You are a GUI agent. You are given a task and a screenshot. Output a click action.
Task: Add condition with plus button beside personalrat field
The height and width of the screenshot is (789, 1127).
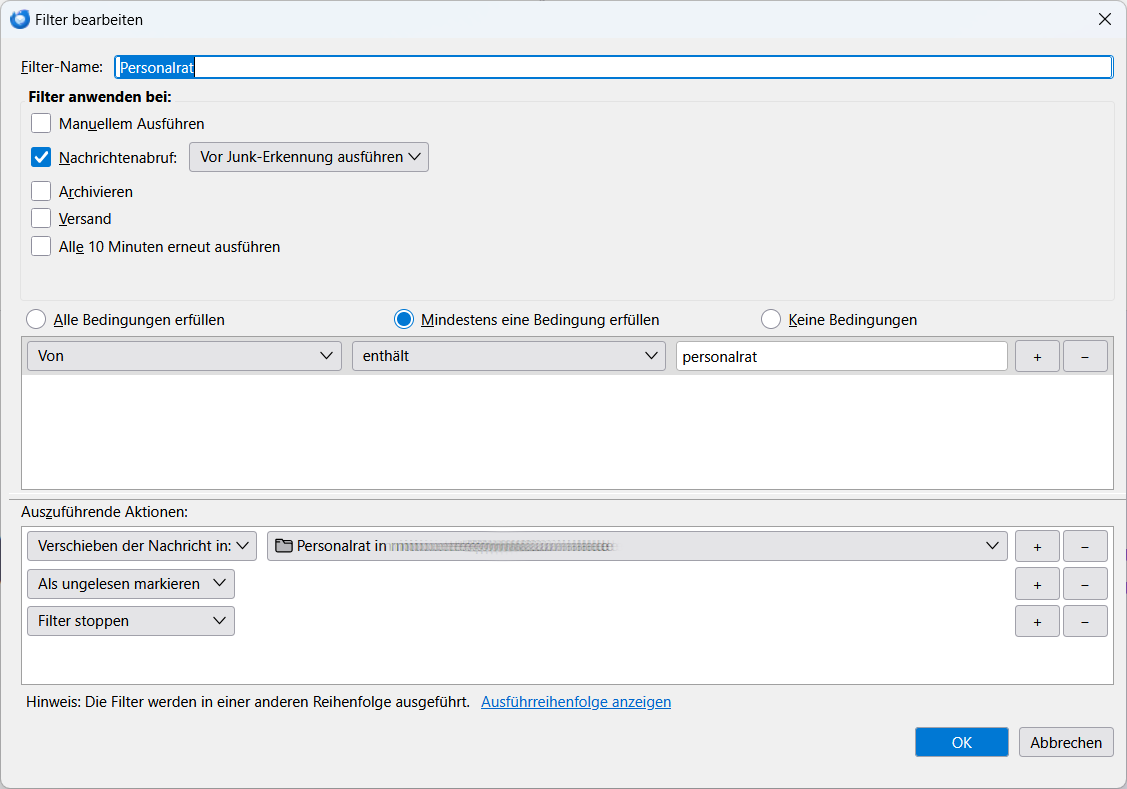[x=1037, y=356]
